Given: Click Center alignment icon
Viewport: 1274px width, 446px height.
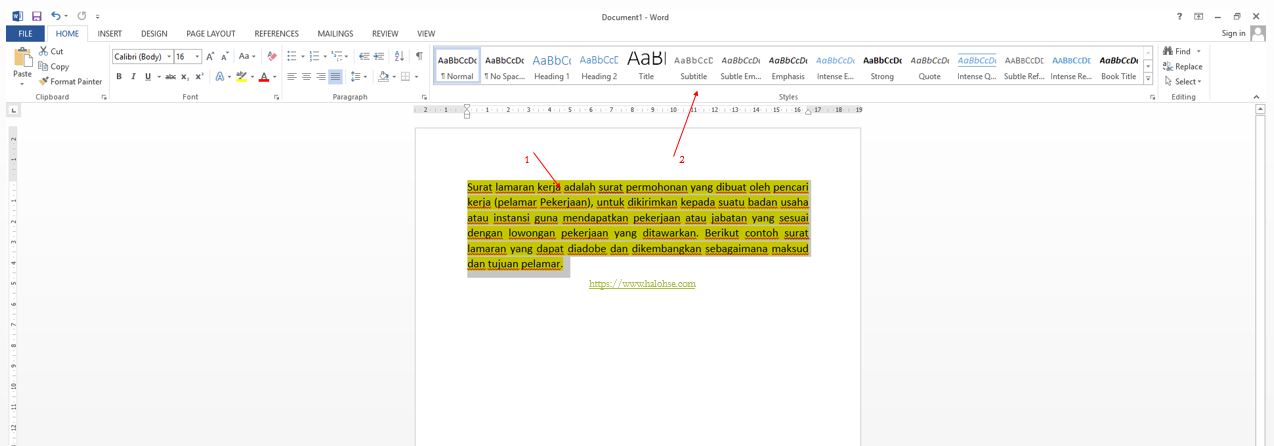Looking at the screenshot, I should pos(306,77).
